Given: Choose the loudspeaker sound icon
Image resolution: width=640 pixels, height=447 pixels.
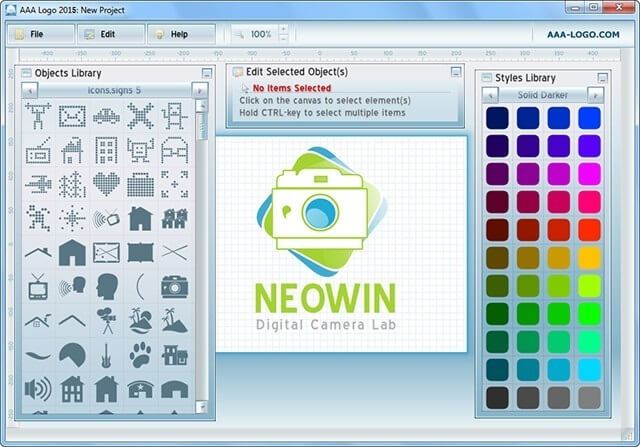Looking at the screenshot, I should pyautogui.click(x=38, y=389).
